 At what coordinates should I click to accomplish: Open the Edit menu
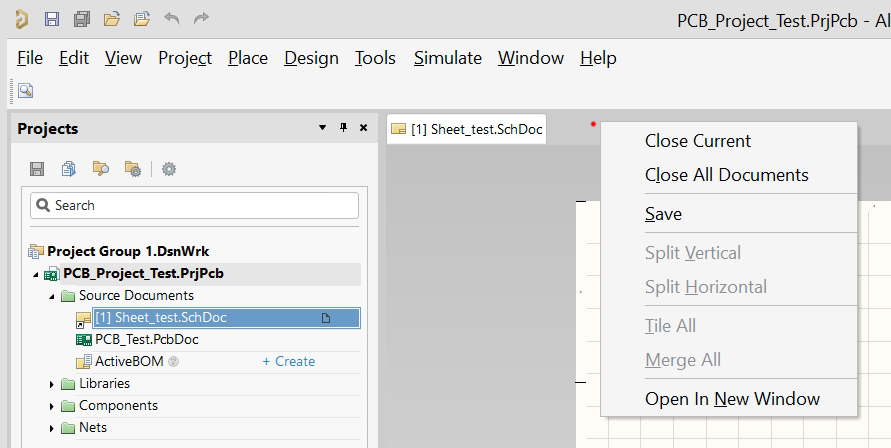(x=74, y=58)
